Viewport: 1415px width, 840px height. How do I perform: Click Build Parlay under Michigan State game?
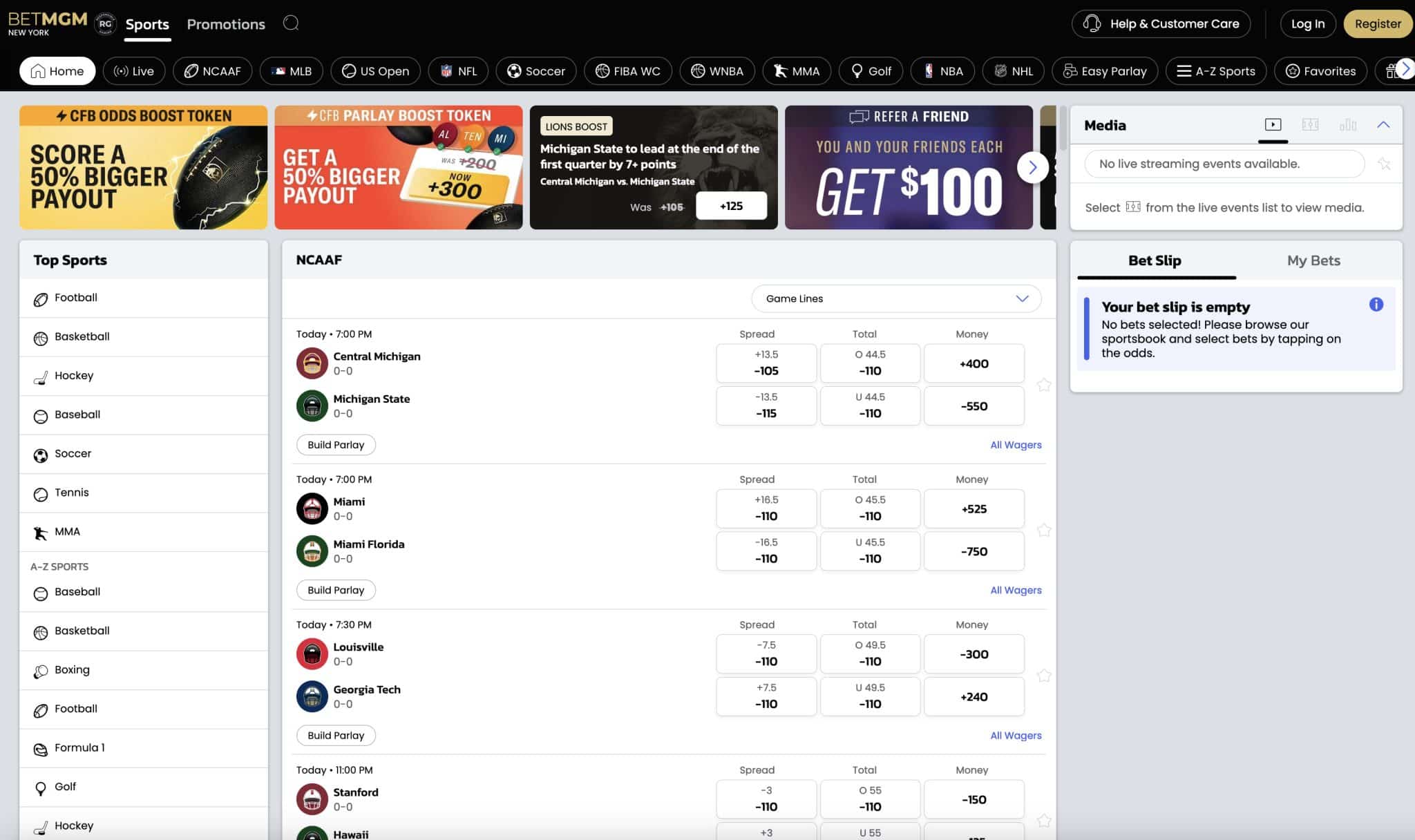click(336, 444)
